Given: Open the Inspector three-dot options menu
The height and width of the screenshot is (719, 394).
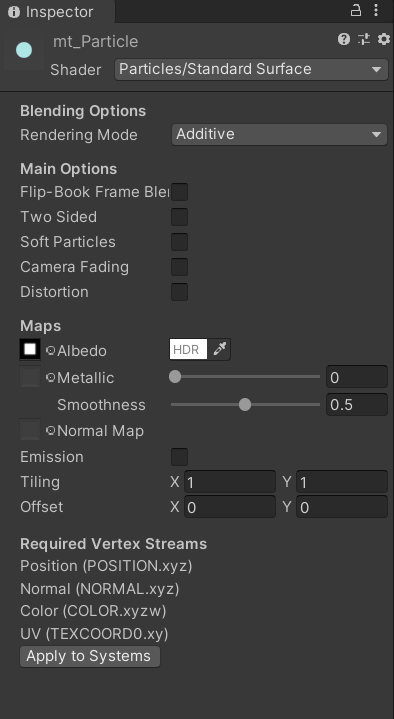Looking at the screenshot, I should coord(376,11).
